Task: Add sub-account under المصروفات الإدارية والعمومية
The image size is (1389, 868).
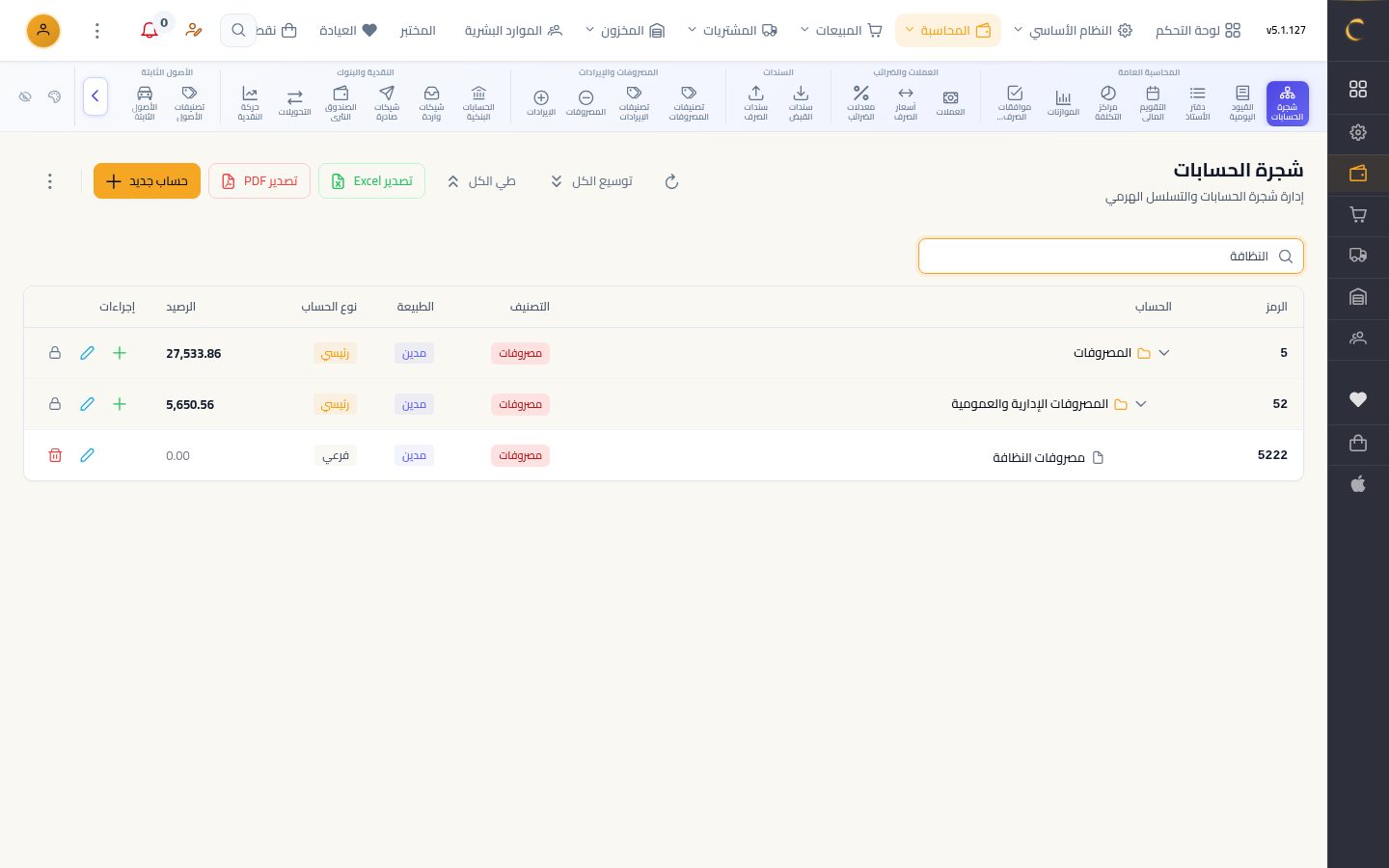Action: pos(120,404)
